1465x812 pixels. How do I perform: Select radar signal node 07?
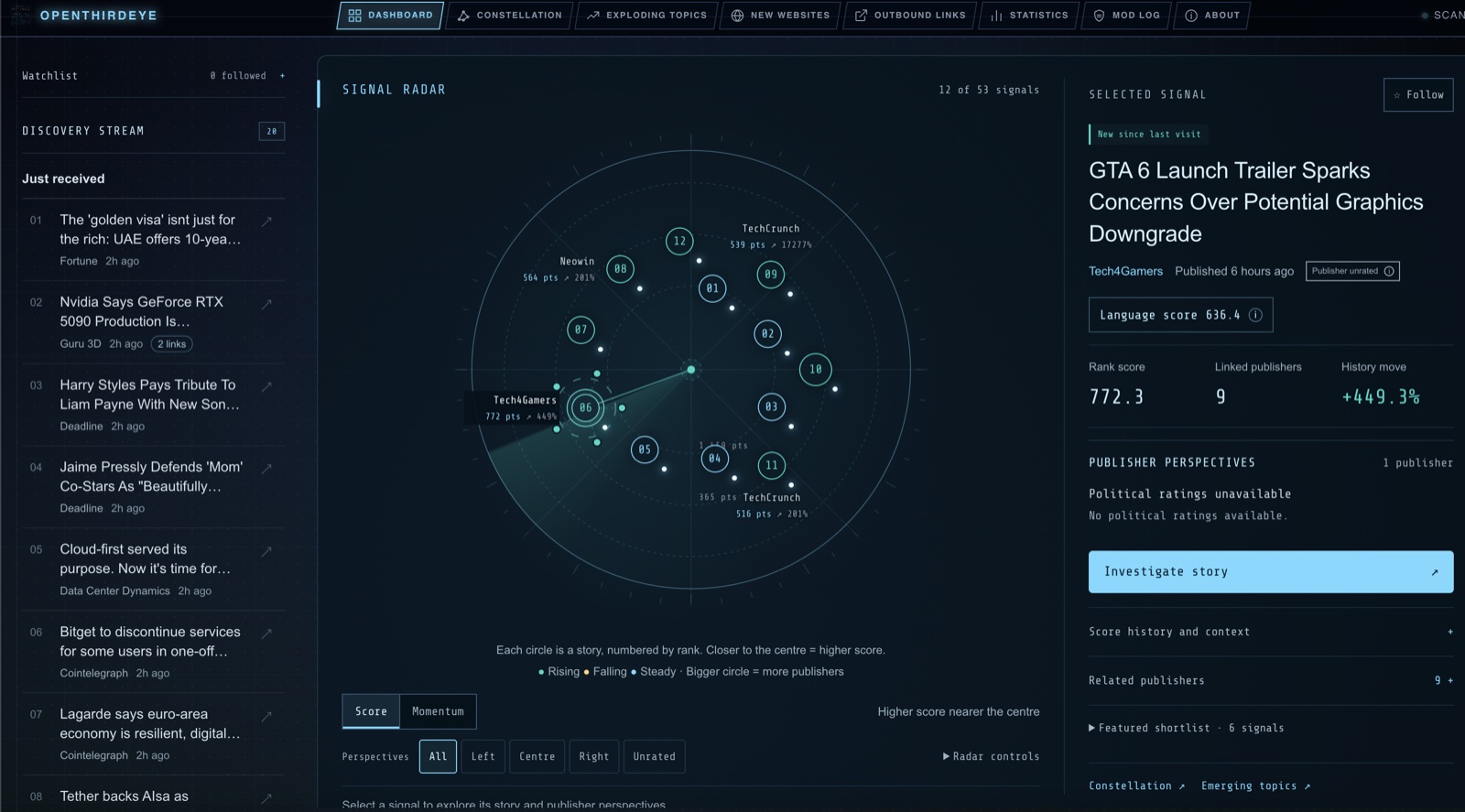pos(581,330)
